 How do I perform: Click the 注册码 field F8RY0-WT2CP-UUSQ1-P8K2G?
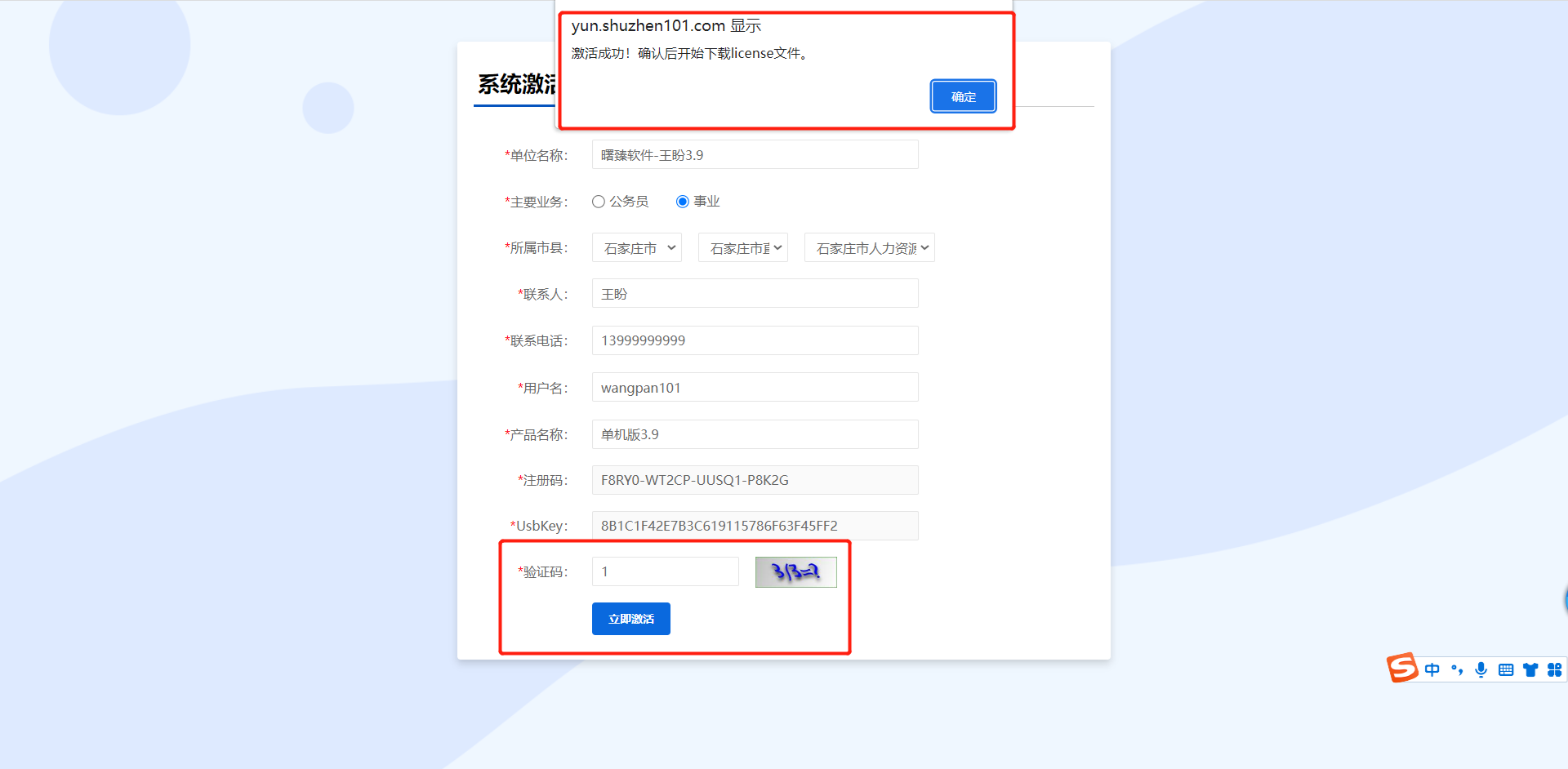[755, 480]
